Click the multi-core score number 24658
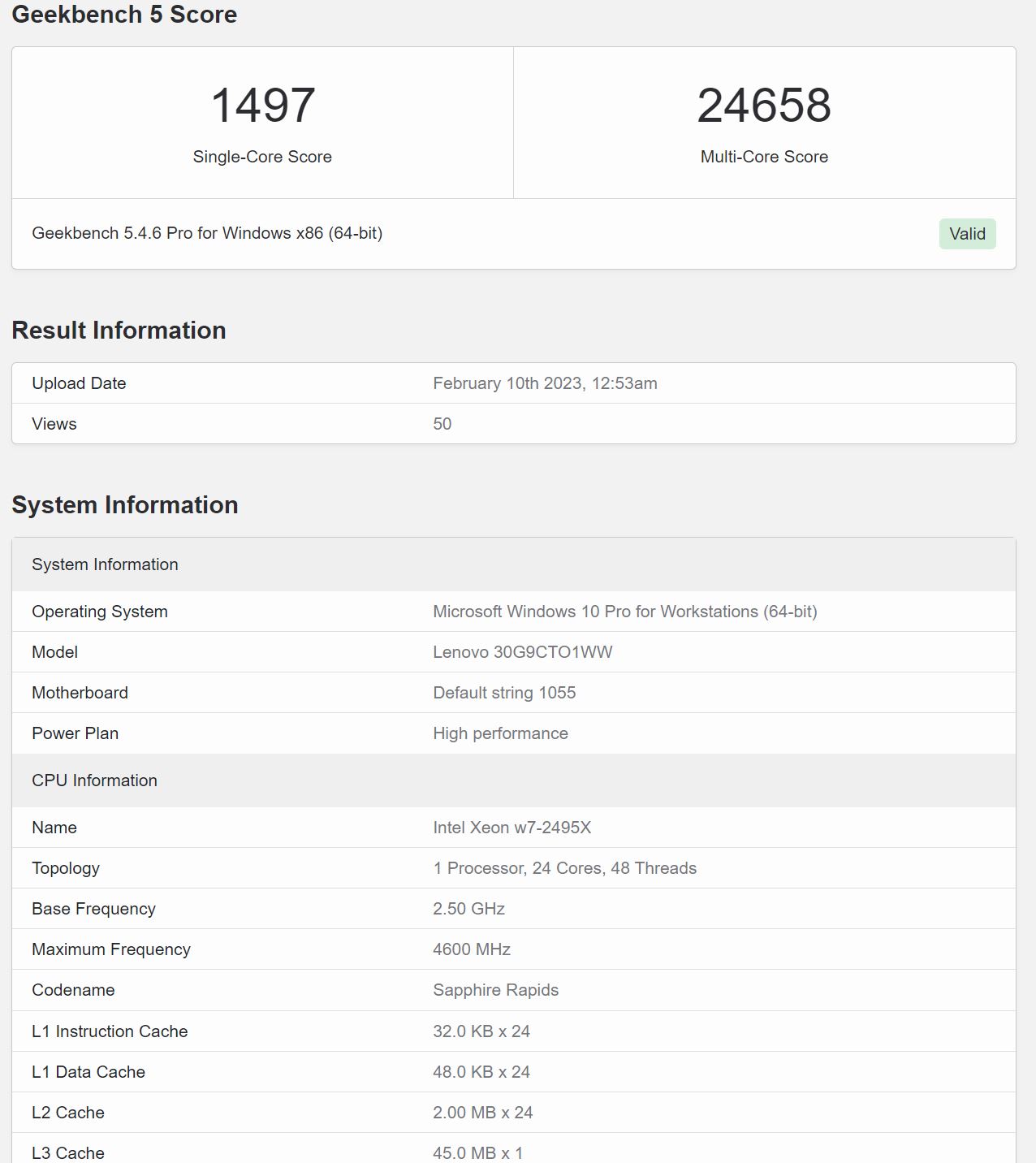This screenshot has width=1036, height=1163. tap(764, 106)
